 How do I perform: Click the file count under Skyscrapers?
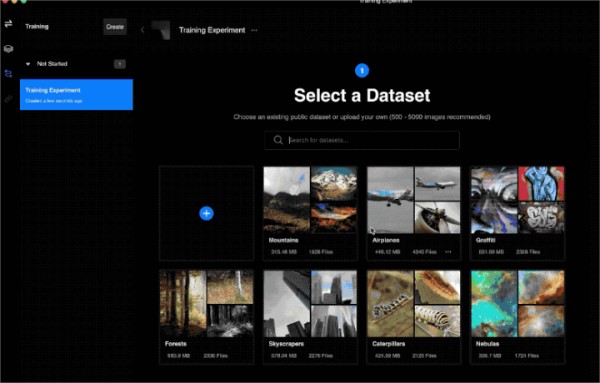(x=321, y=355)
